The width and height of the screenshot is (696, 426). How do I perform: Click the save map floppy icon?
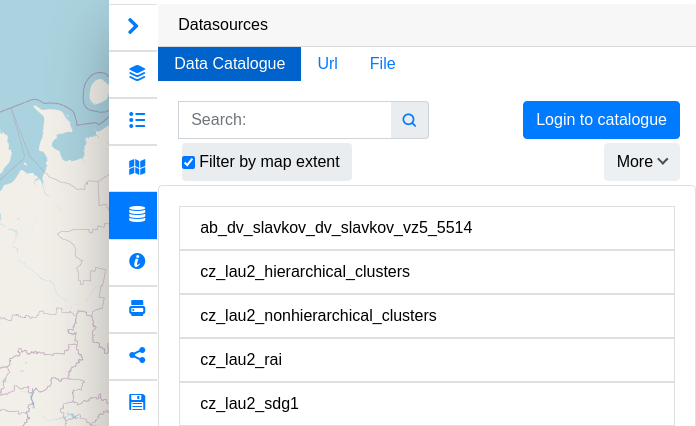point(137,402)
